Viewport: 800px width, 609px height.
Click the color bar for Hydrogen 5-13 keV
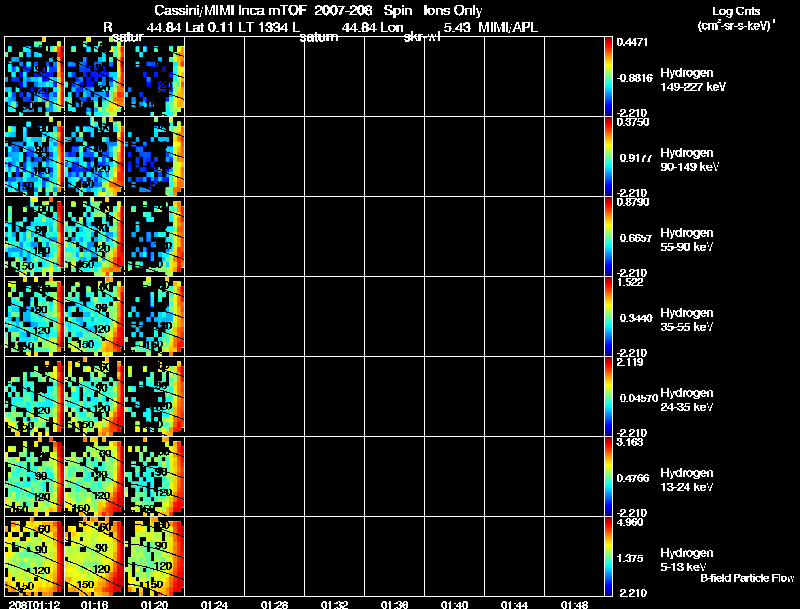(610, 556)
